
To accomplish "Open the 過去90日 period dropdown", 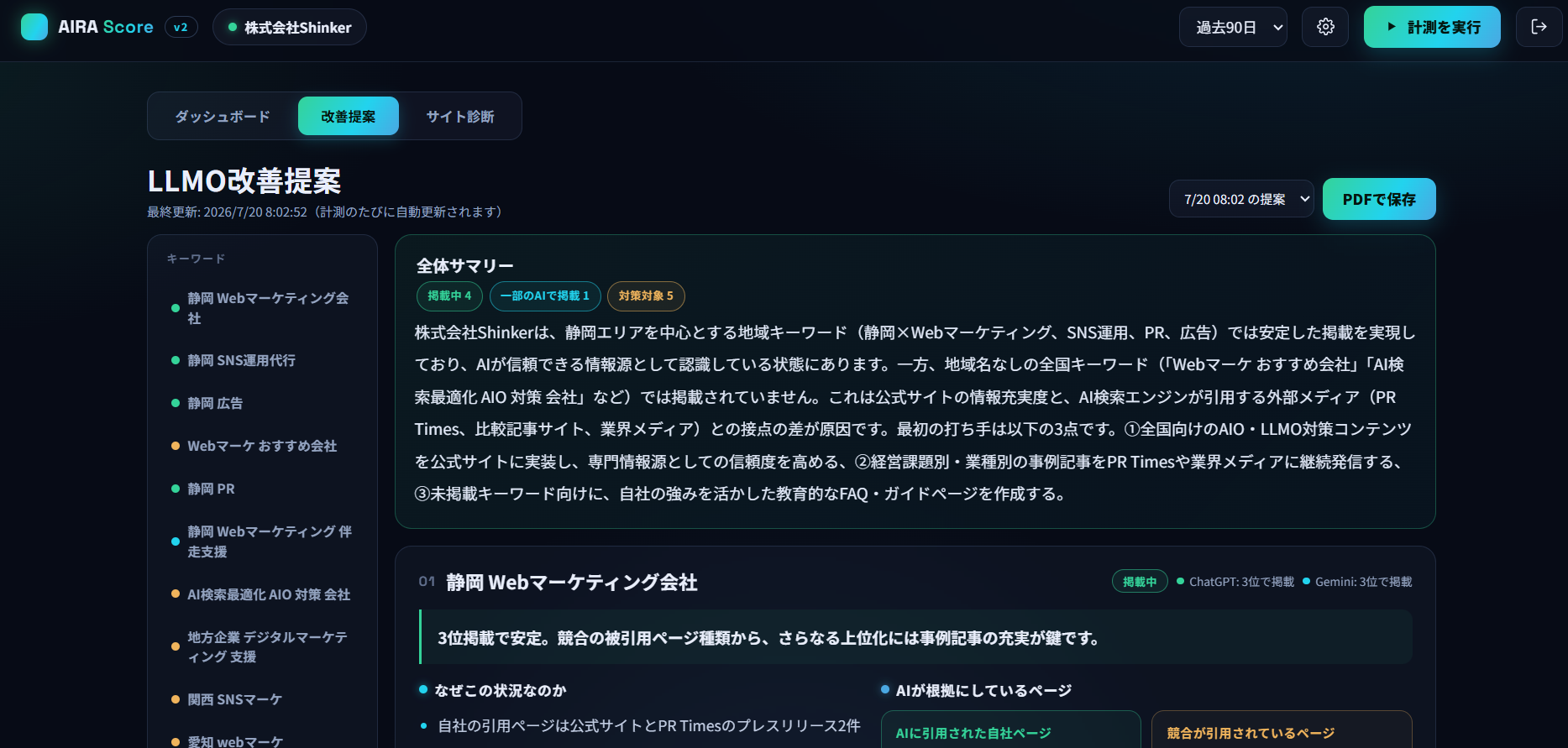I will (x=1233, y=27).
